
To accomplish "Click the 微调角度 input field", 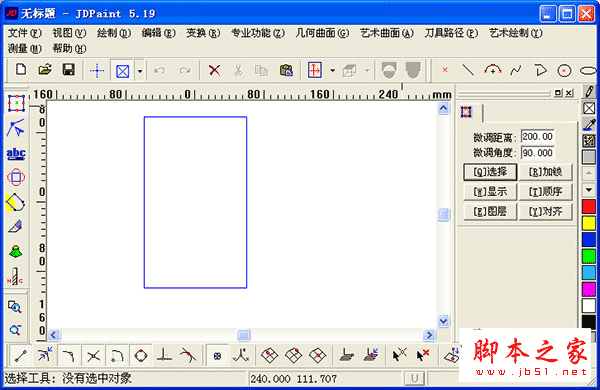I will pyautogui.click(x=537, y=153).
